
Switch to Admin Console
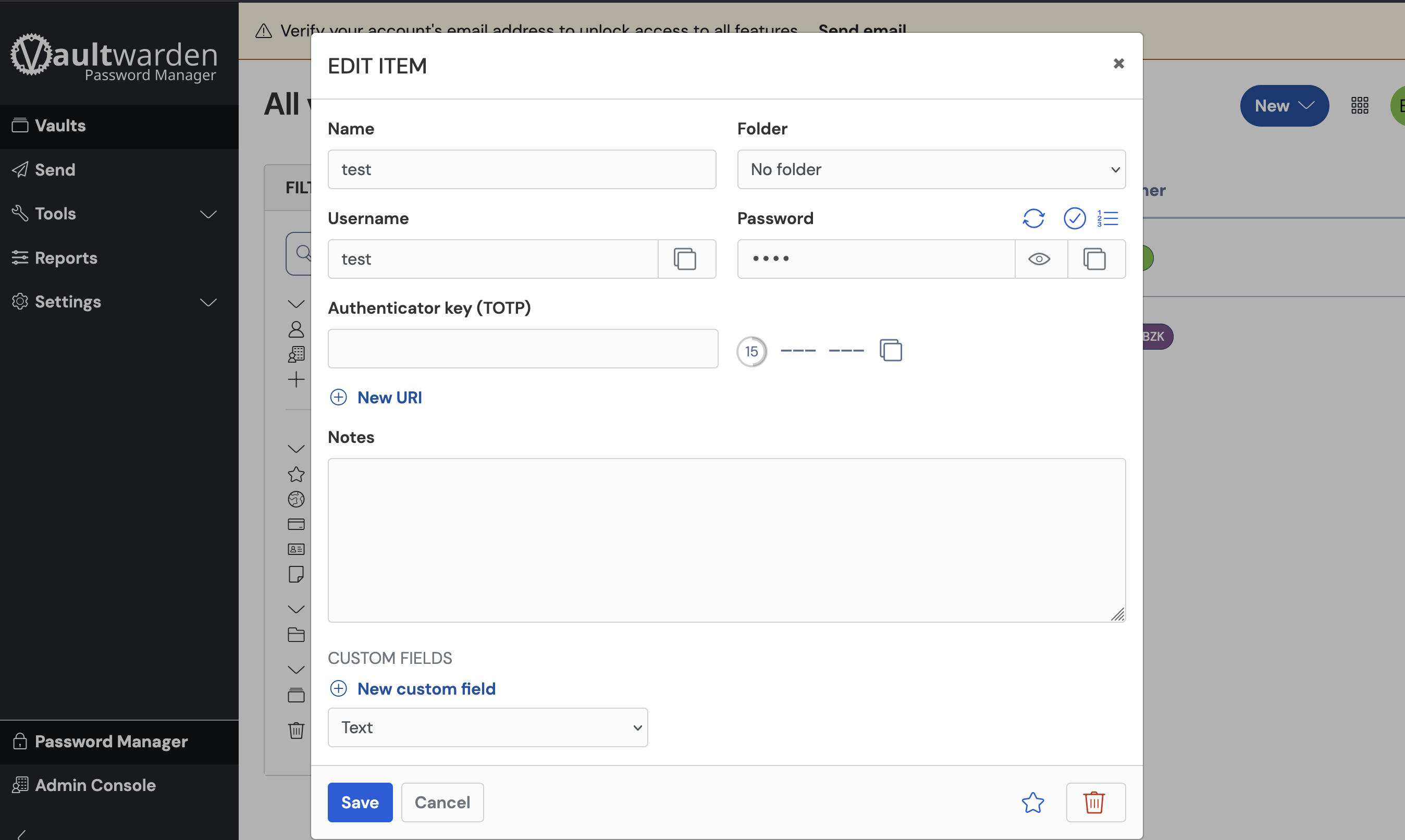tap(119, 786)
